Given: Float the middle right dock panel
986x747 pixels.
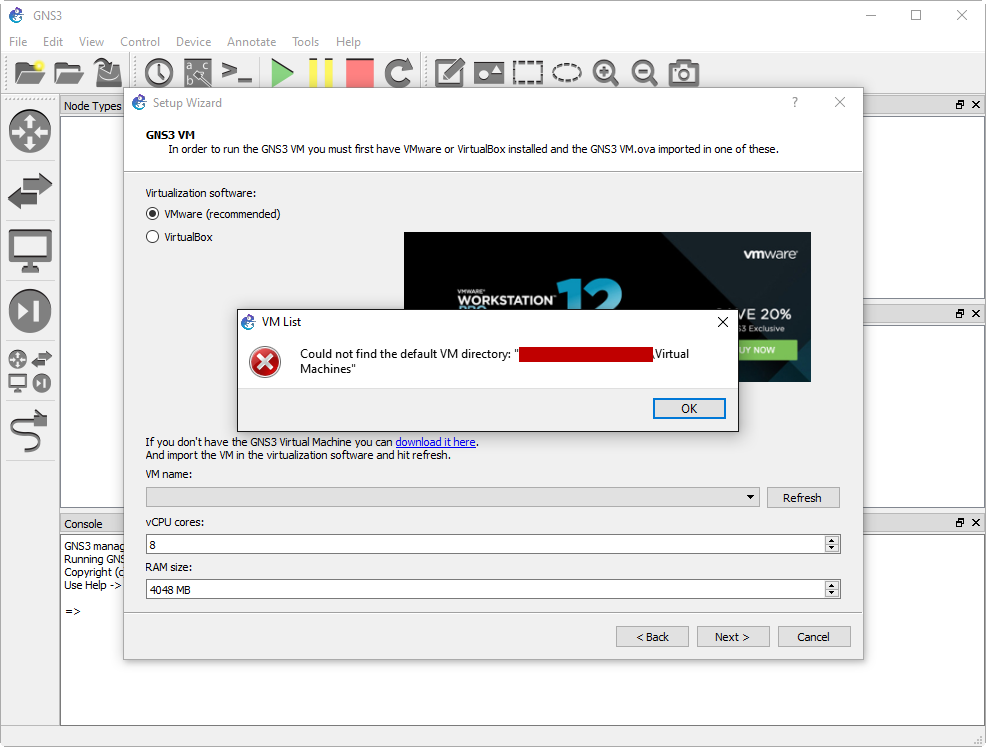Looking at the screenshot, I should coord(960,313).
